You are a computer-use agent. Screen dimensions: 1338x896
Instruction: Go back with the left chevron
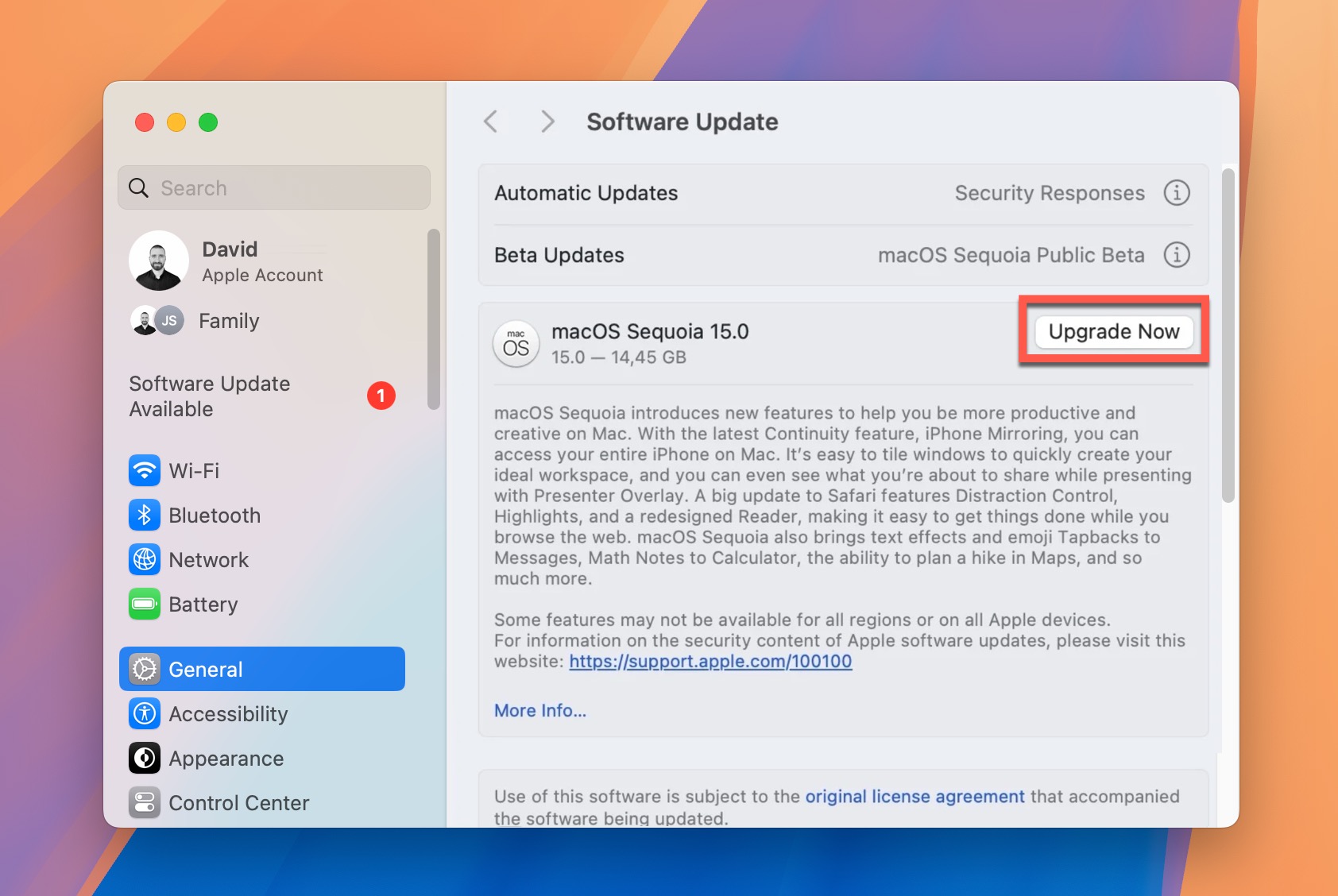[491, 122]
